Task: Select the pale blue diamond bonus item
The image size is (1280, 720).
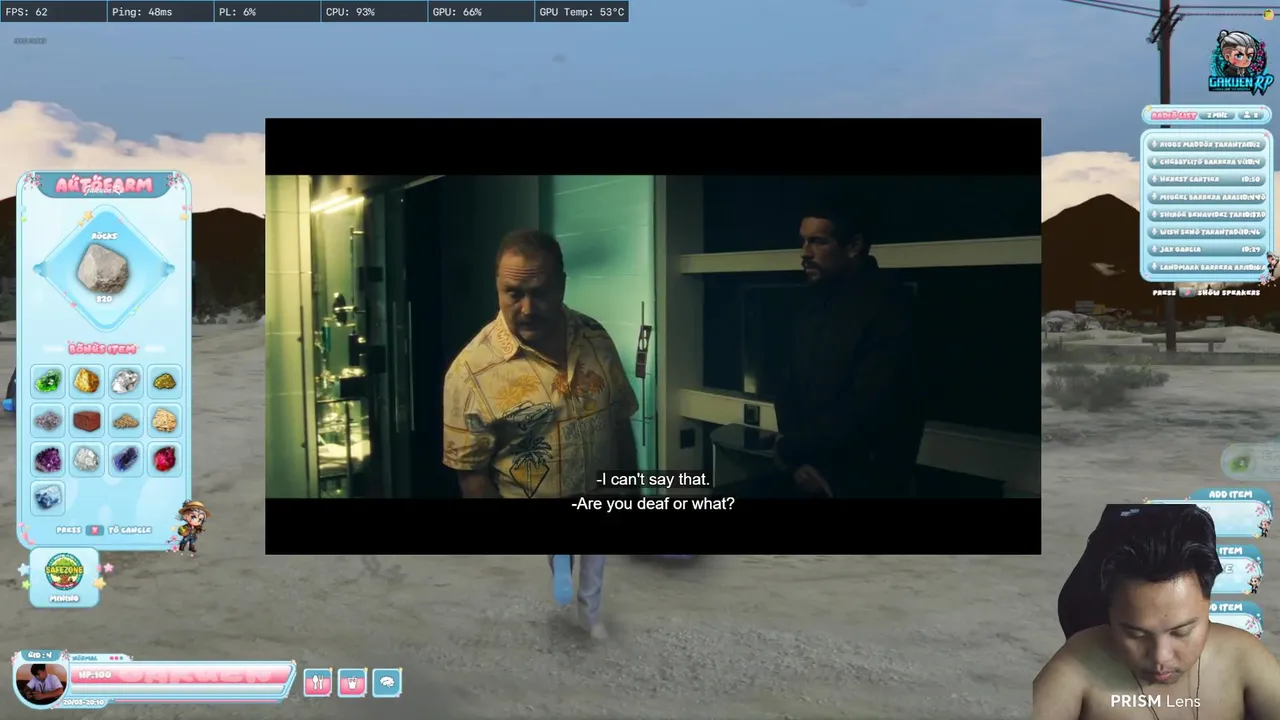Action: tap(48, 497)
